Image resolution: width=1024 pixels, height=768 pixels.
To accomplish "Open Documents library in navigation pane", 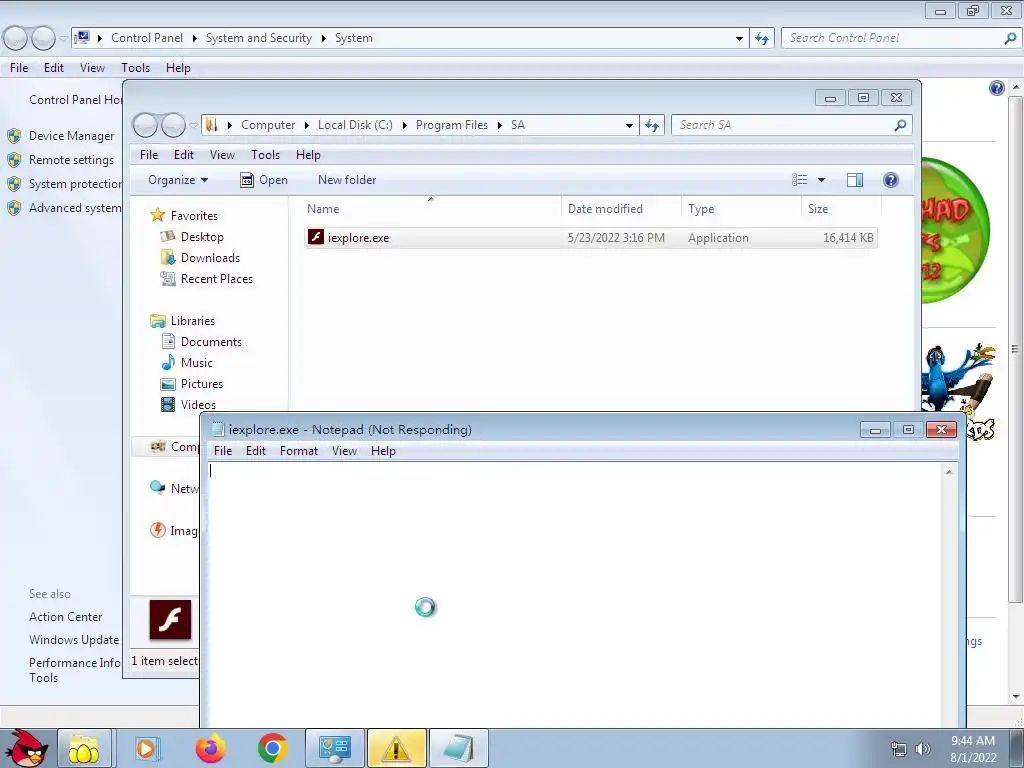I will point(211,342).
